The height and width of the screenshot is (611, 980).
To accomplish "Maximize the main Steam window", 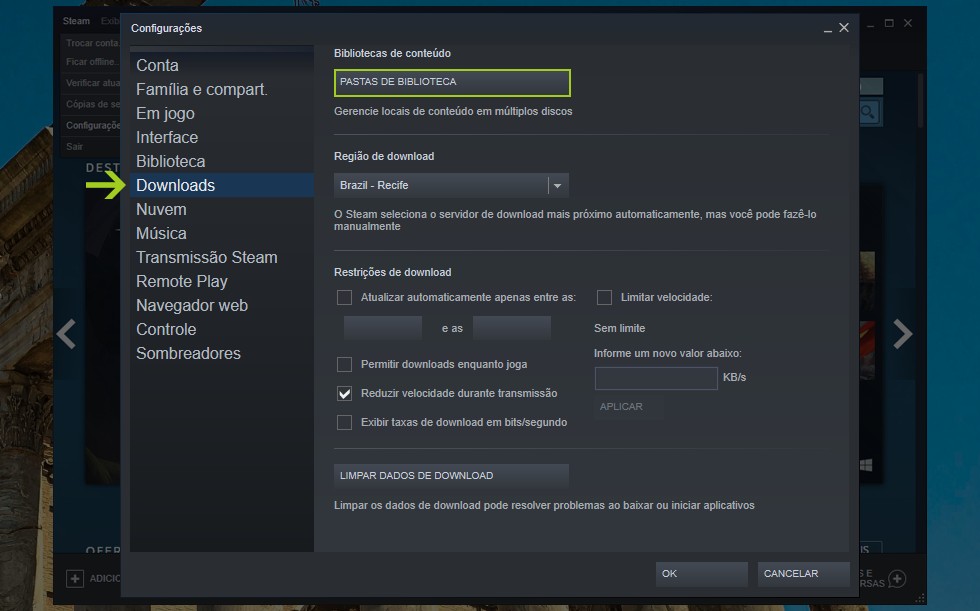I will [889, 23].
